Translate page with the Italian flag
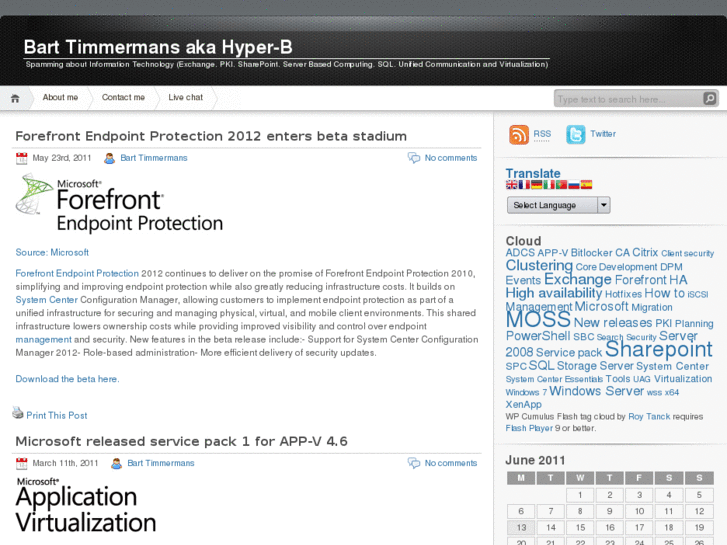 pos(549,185)
